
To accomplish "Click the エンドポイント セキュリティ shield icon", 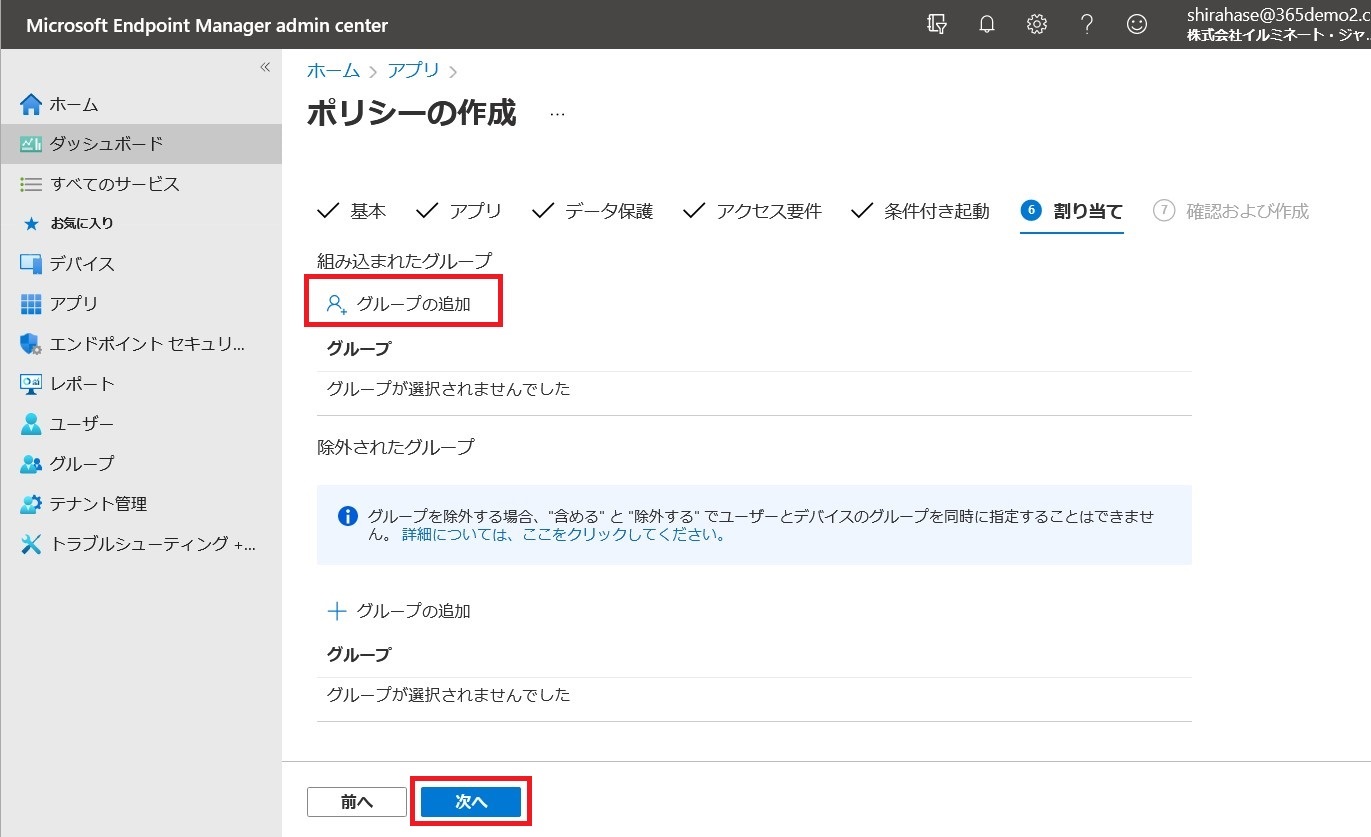I will pos(31,344).
